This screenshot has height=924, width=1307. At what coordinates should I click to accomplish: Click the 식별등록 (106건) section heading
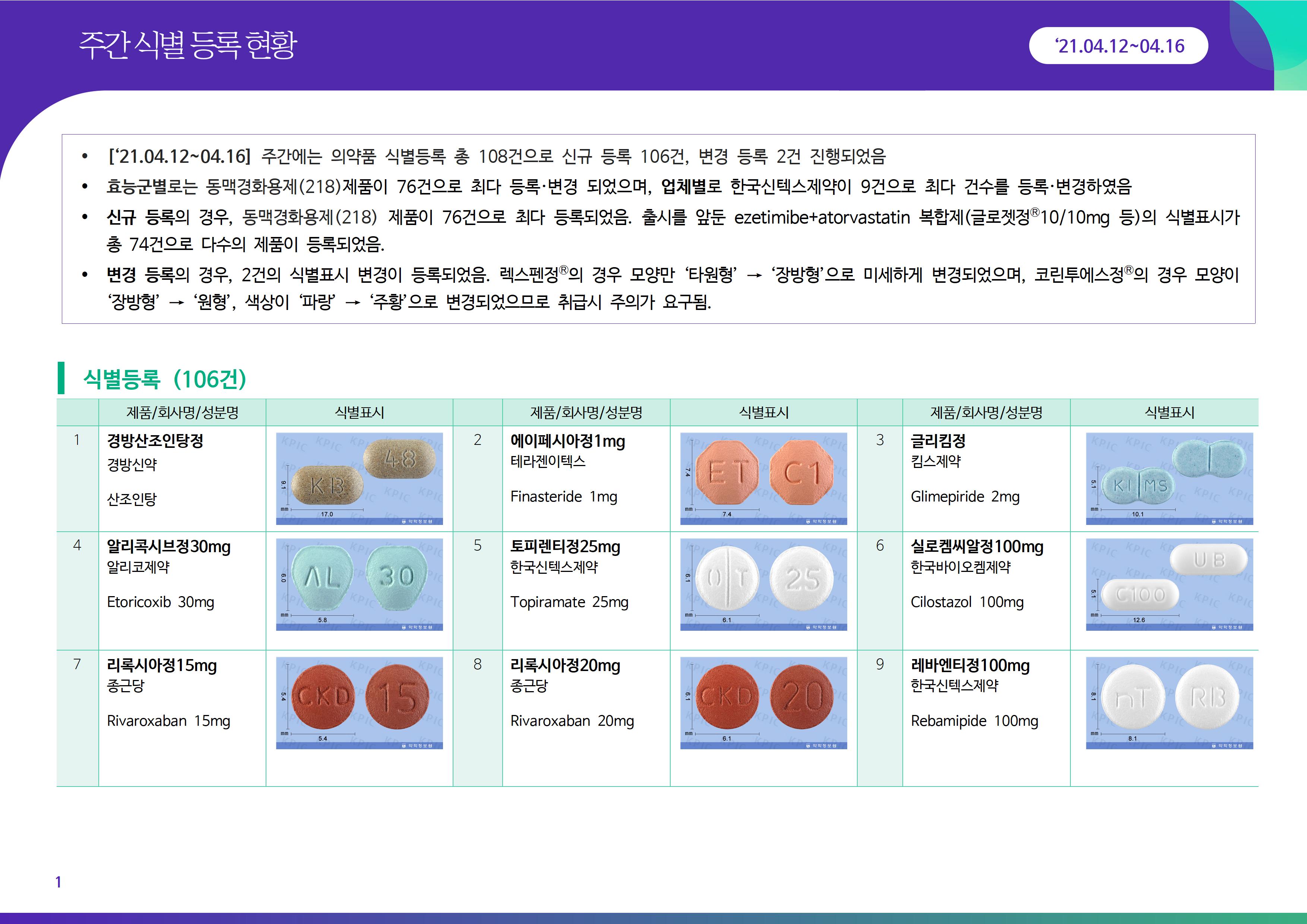pyautogui.click(x=165, y=379)
